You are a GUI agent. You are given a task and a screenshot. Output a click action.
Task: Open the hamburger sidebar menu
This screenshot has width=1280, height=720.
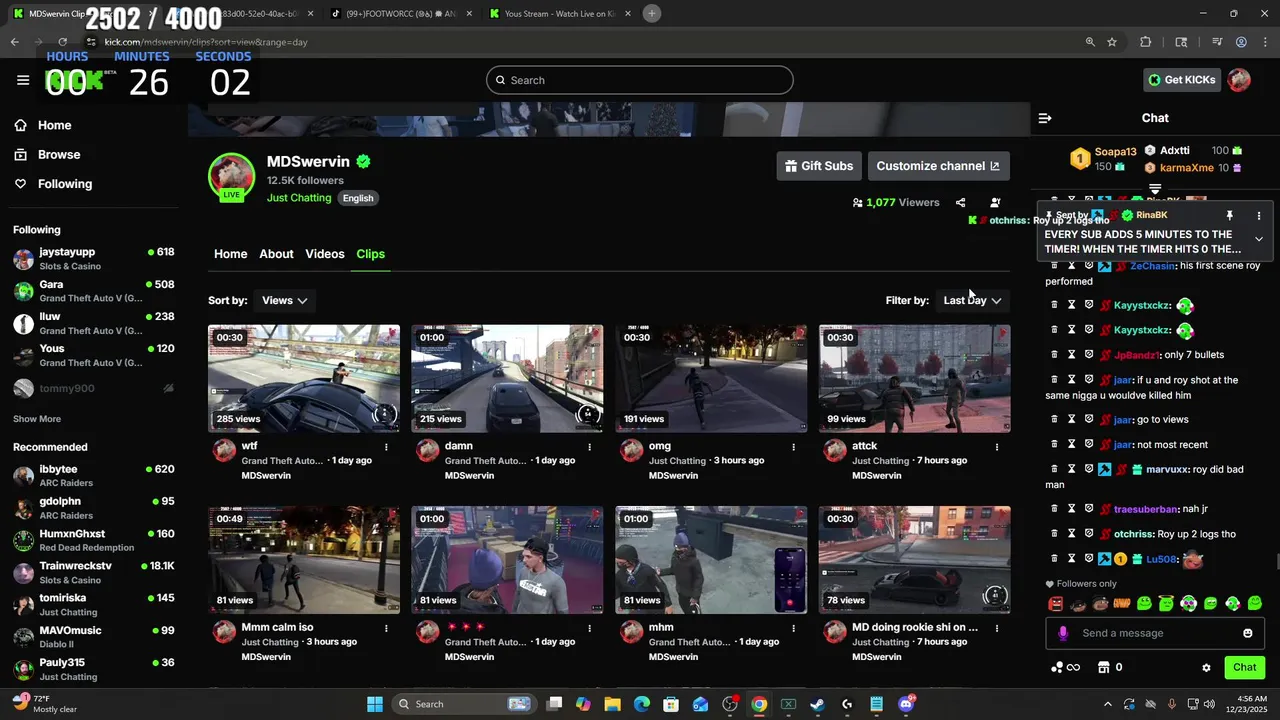(x=23, y=80)
